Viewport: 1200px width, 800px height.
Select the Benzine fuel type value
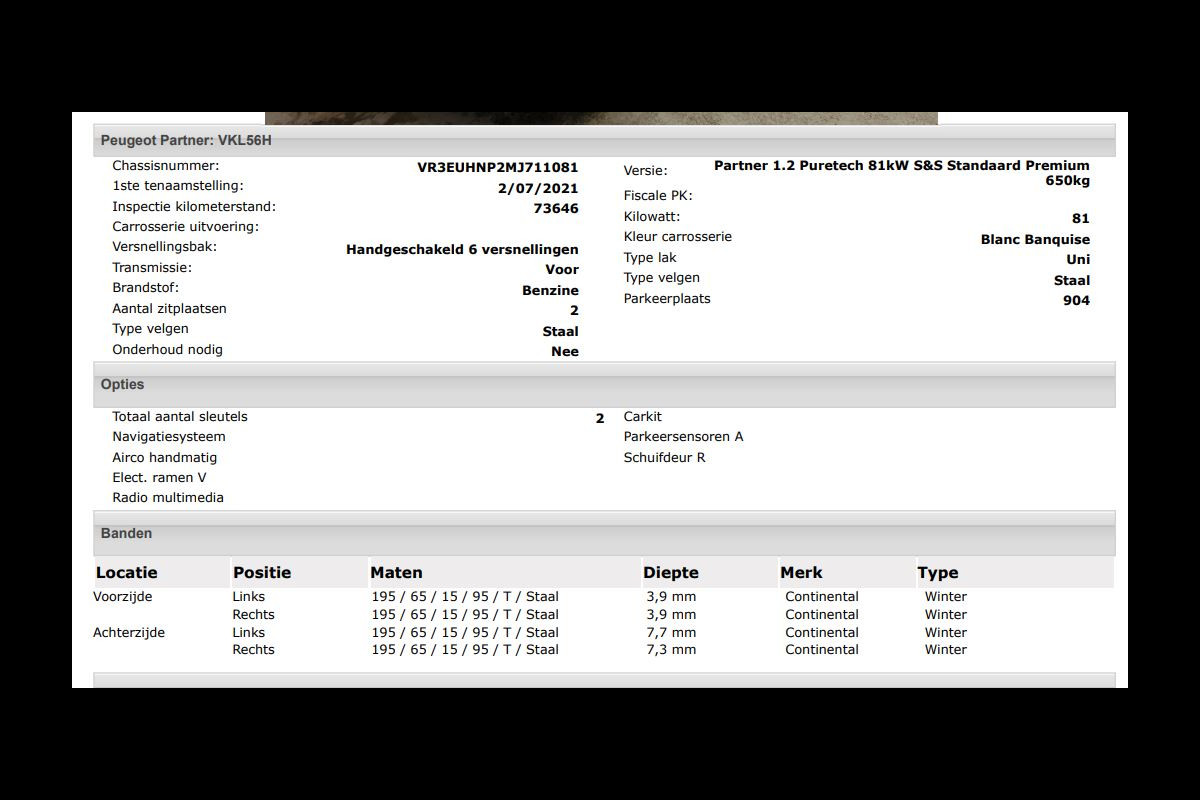tap(550, 291)
